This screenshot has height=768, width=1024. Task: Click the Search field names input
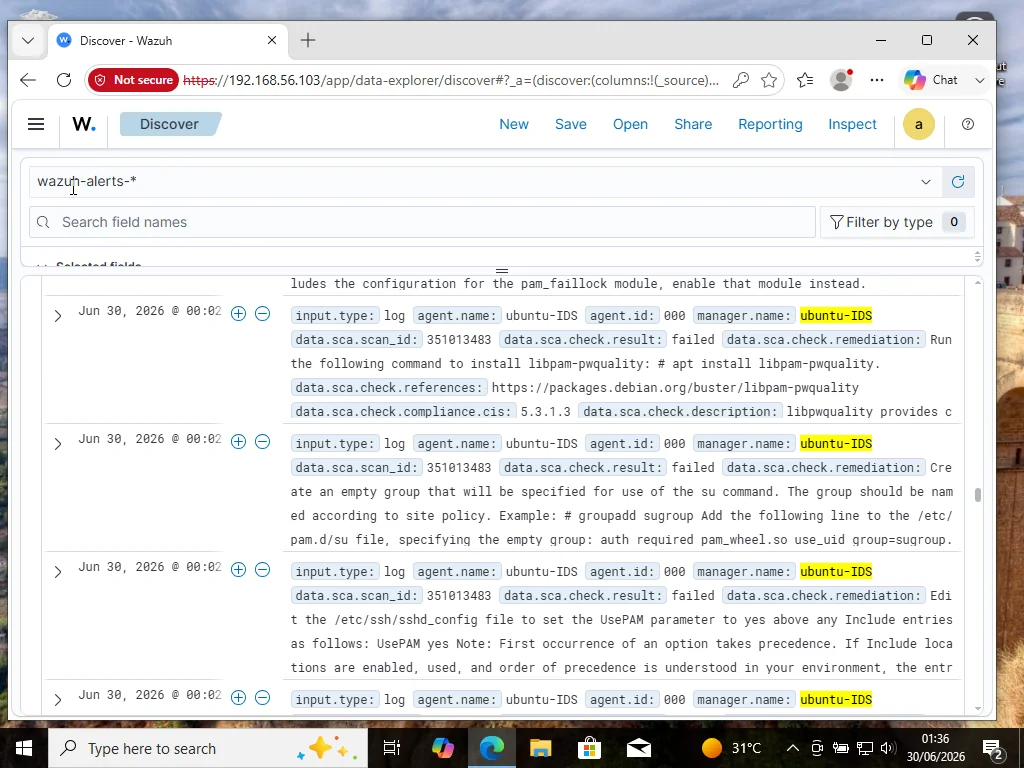click(x=423, y=222)
